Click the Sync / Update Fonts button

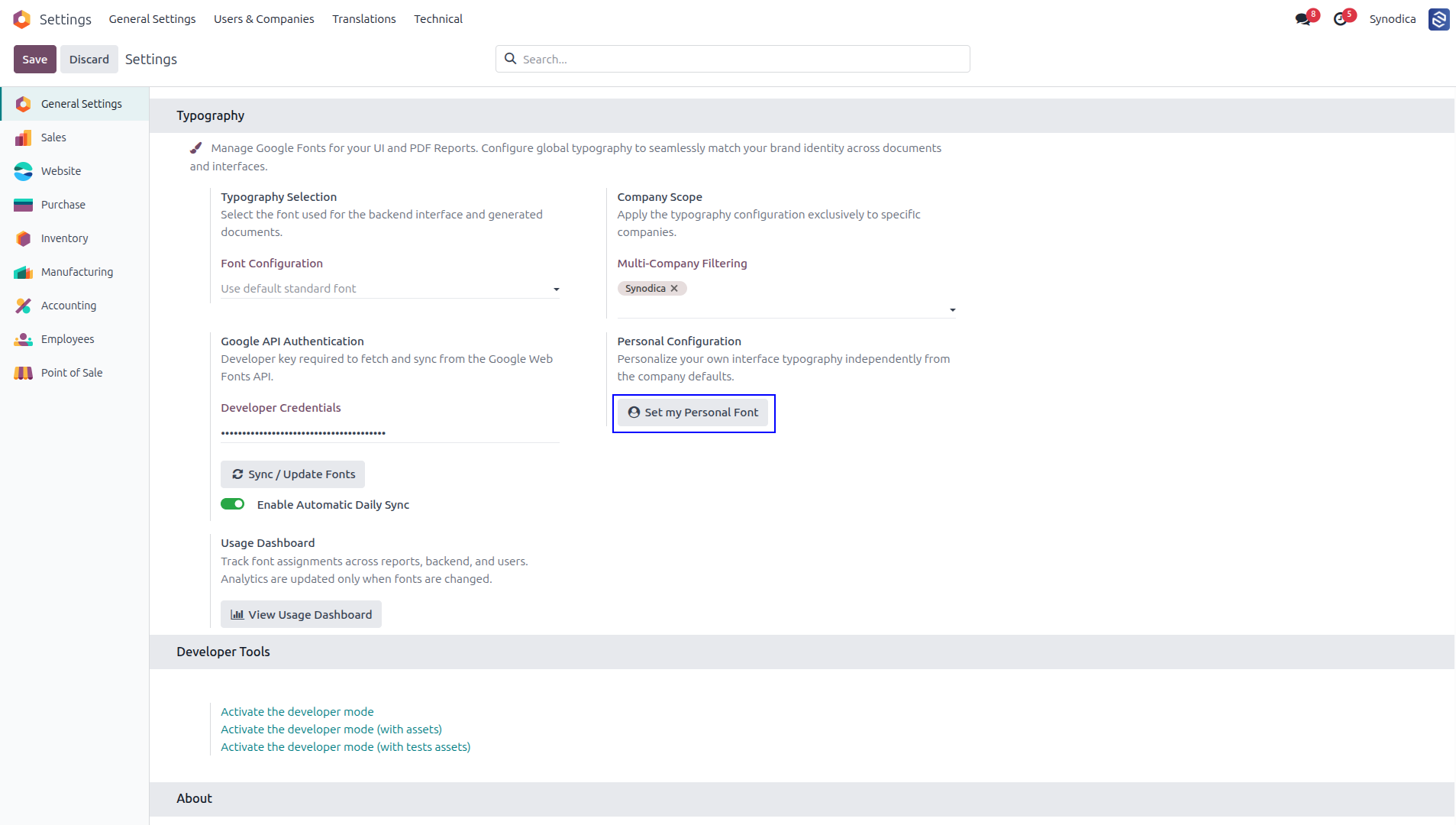pyautogui.click(x=292, y=474)
